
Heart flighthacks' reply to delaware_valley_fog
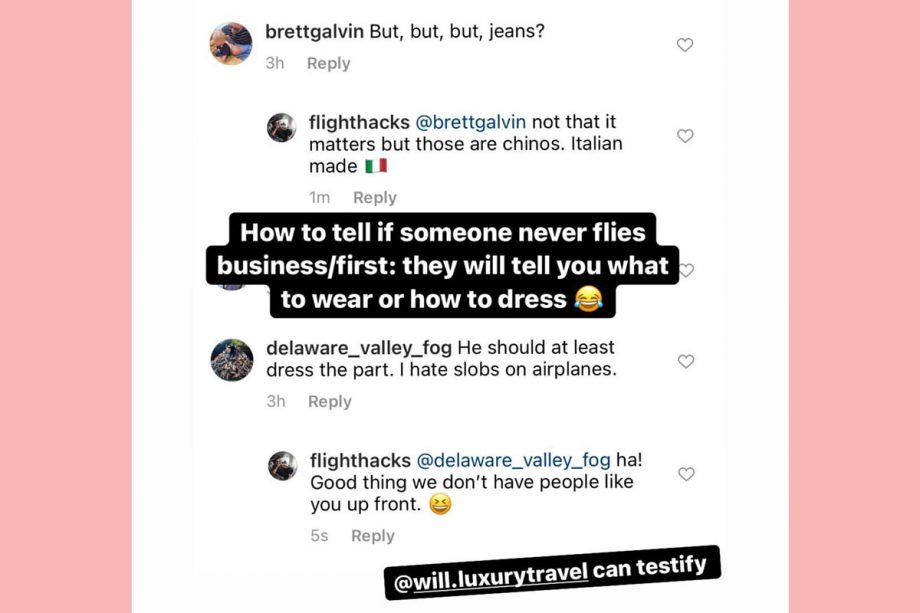coord(686,474)
